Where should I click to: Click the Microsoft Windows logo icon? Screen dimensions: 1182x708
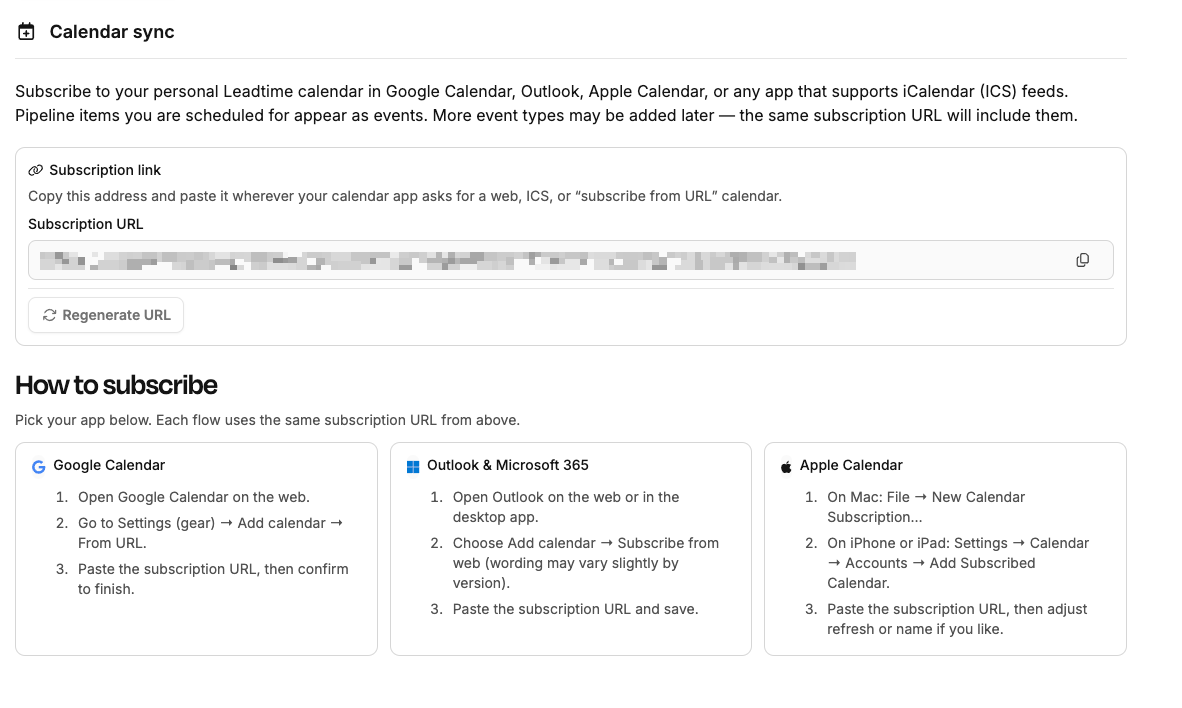click(x=413, y=466)
